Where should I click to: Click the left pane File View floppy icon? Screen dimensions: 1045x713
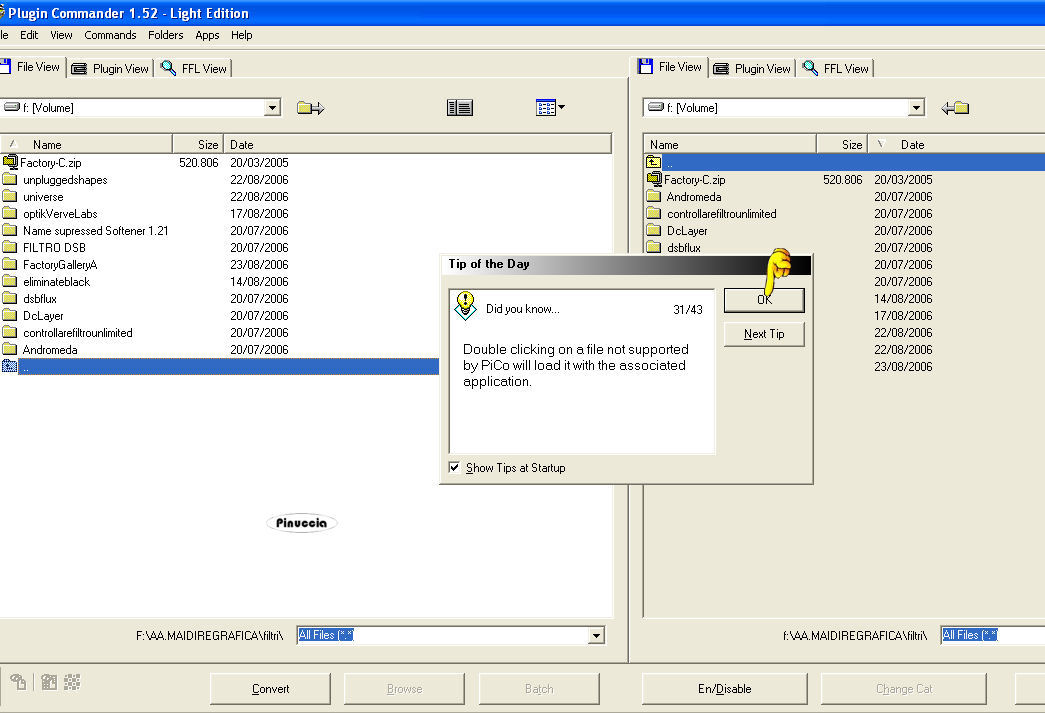point(5,67)
